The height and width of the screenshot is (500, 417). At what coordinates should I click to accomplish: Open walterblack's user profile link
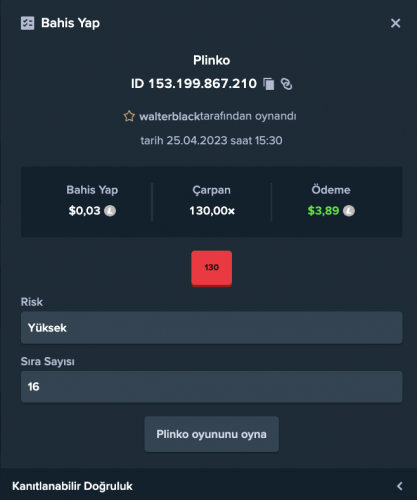click(169, 116)
